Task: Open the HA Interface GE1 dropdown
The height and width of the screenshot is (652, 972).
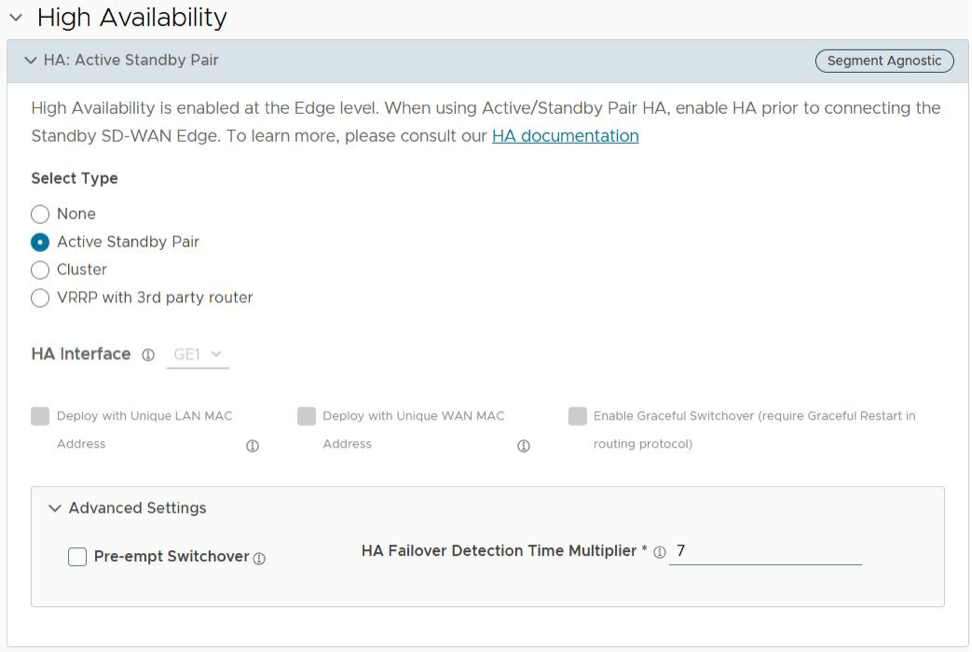Action: (x=197, y=355)
